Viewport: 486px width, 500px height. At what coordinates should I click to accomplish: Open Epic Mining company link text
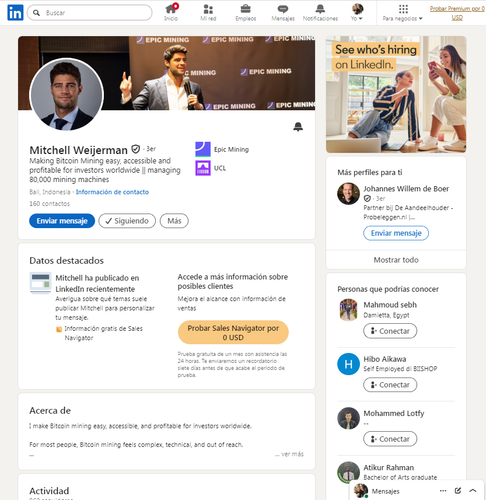pyautogui.click(x=231, y=149)
